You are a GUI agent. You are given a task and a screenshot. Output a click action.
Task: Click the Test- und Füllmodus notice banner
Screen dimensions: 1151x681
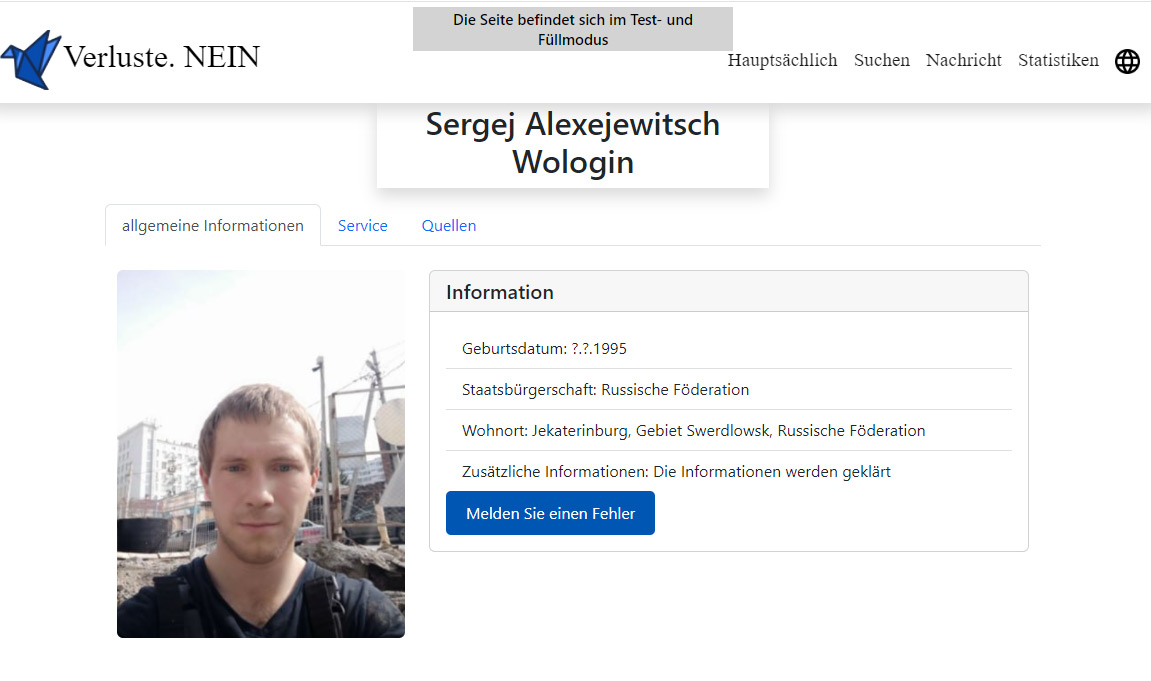click(573, 29)
